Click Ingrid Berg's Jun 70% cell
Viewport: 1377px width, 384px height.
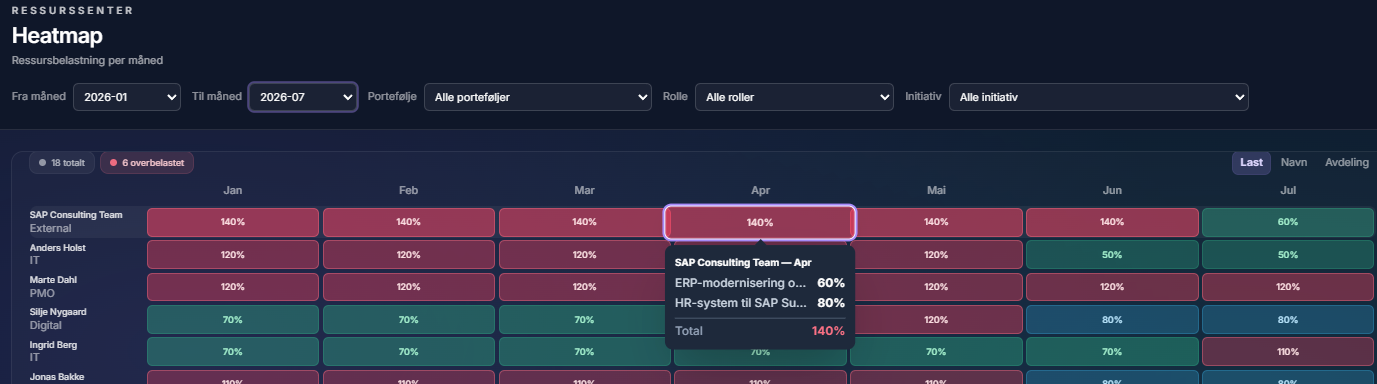coord(1112,351)
